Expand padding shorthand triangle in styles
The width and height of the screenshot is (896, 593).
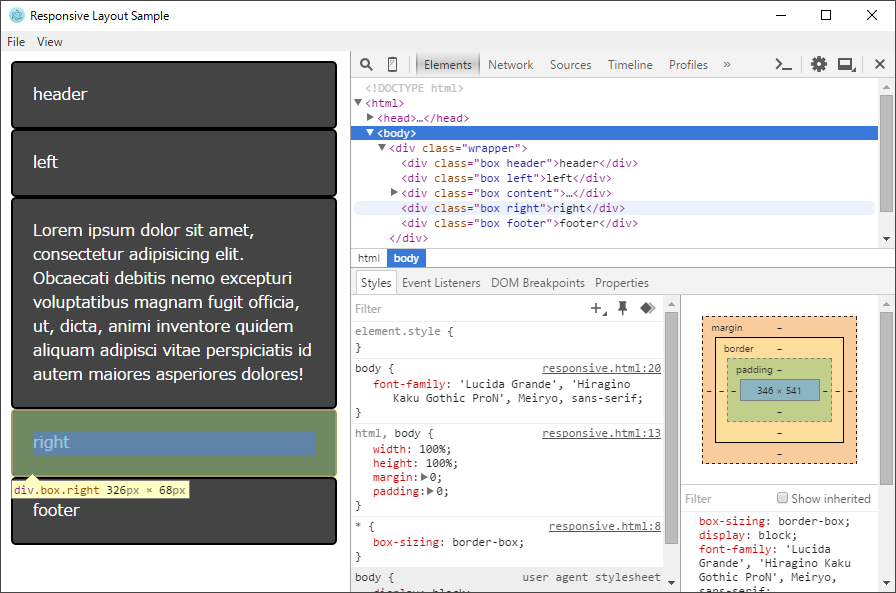430,491
